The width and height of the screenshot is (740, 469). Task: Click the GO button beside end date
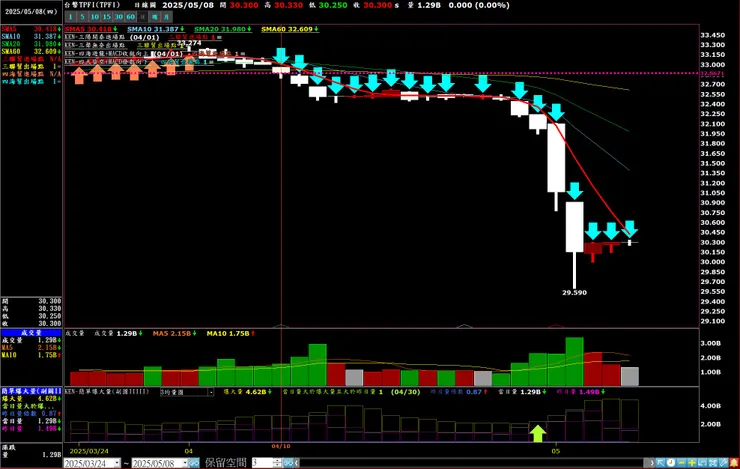pos(194,463)
